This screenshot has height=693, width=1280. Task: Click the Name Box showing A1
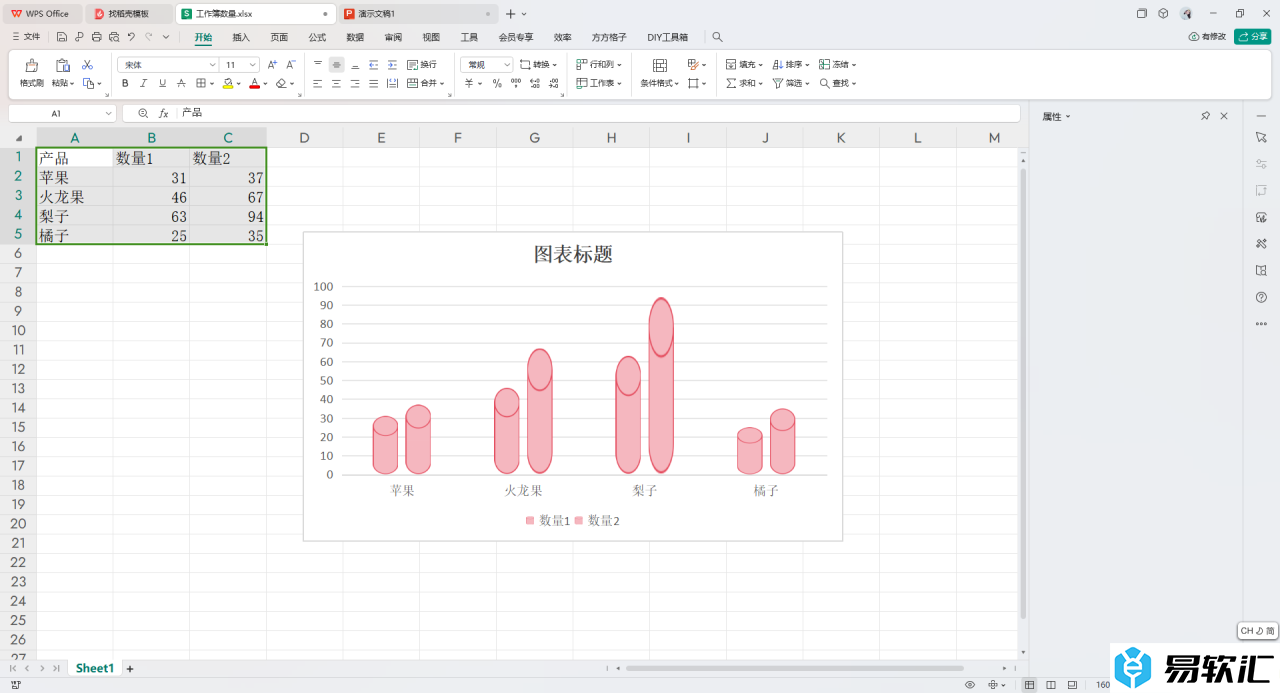60,114
